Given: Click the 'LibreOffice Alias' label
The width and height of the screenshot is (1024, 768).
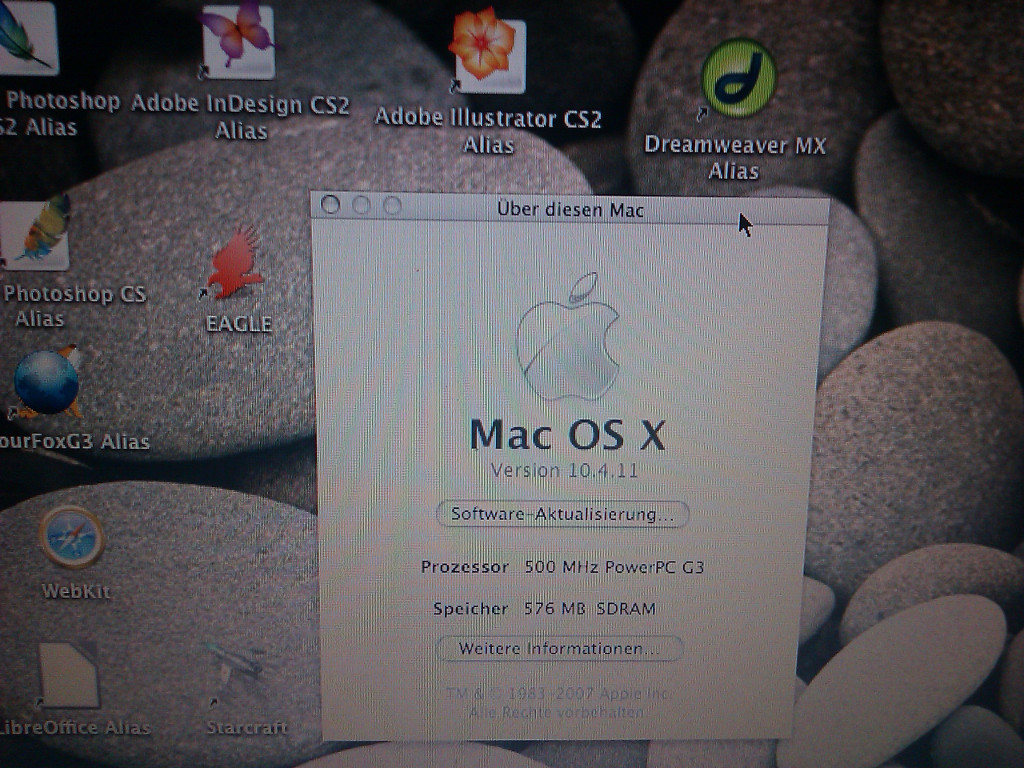Looking at the screenshot, I should [x=74, y=728].
